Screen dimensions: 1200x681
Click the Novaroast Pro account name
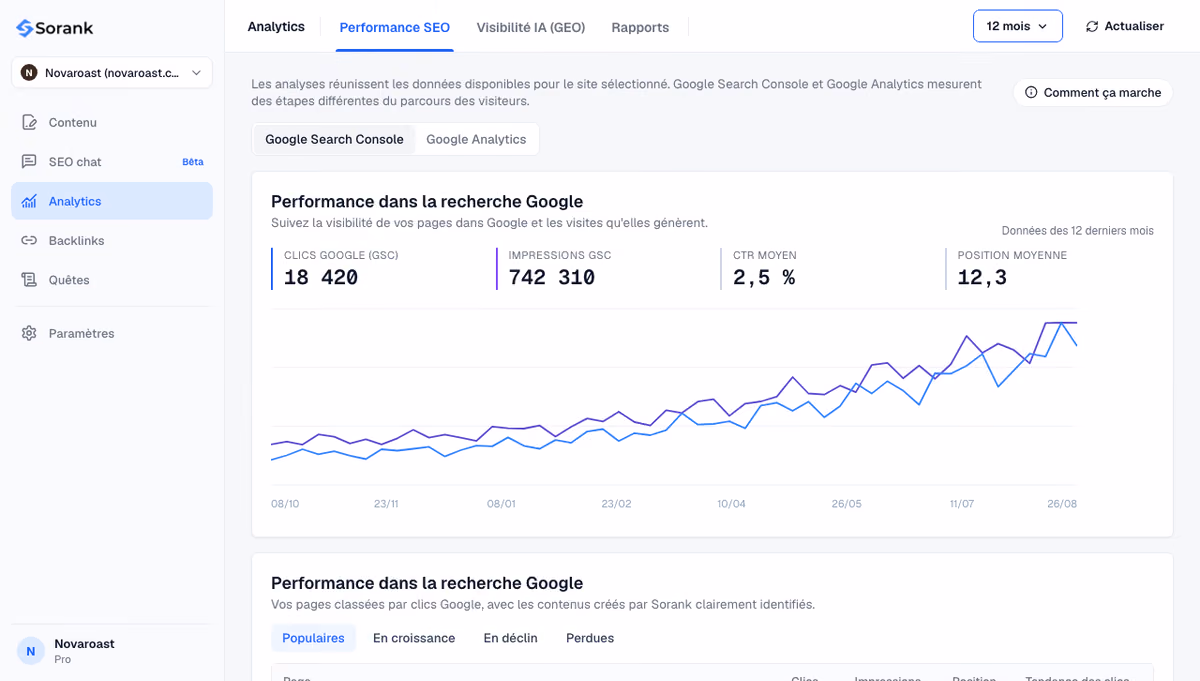coord(84,644)
